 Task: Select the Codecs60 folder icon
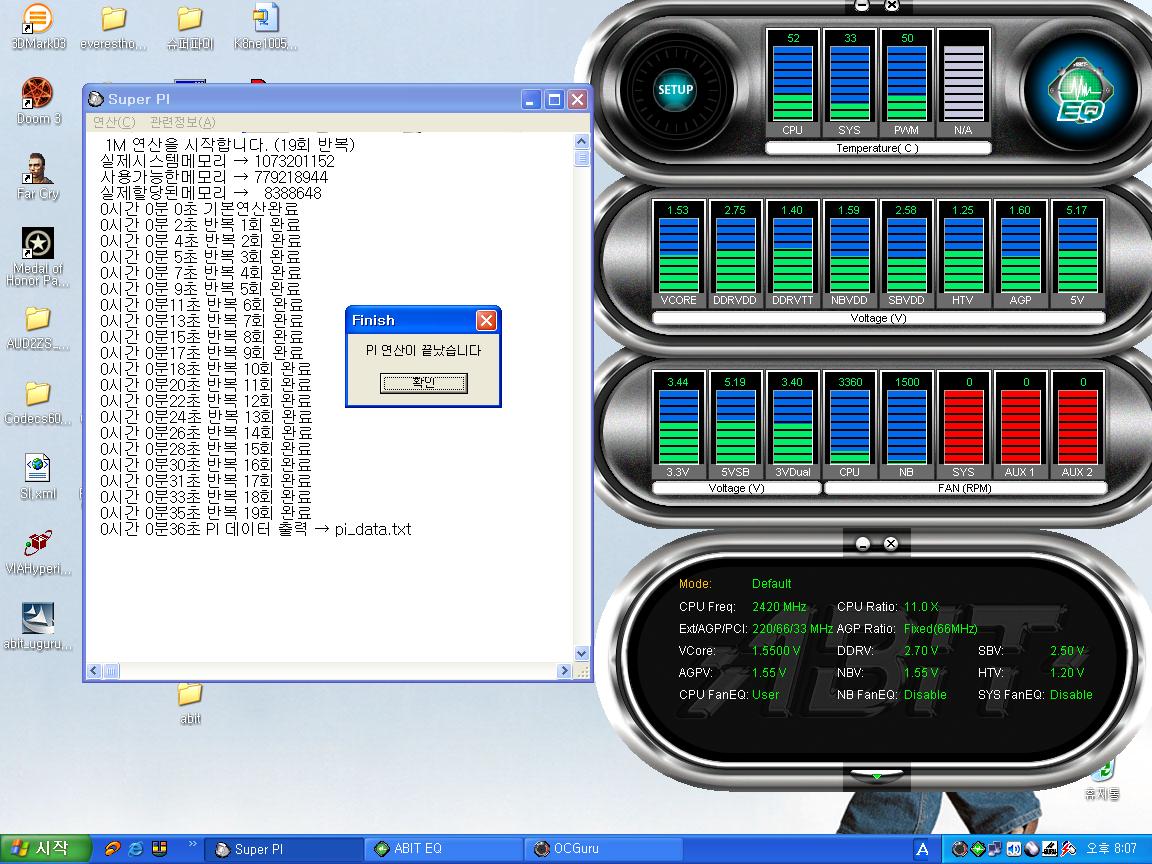click(37, 403)
